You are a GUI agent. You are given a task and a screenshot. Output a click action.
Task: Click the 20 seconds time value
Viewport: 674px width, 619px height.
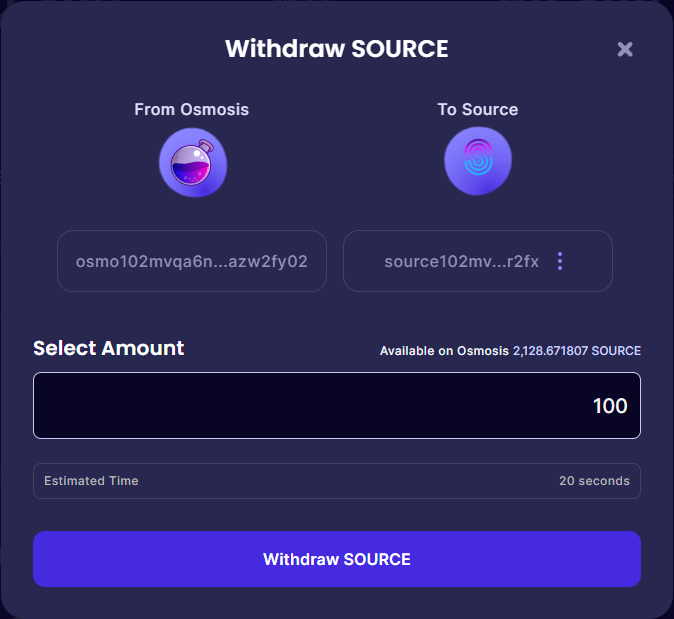click(x=594, y=481)
